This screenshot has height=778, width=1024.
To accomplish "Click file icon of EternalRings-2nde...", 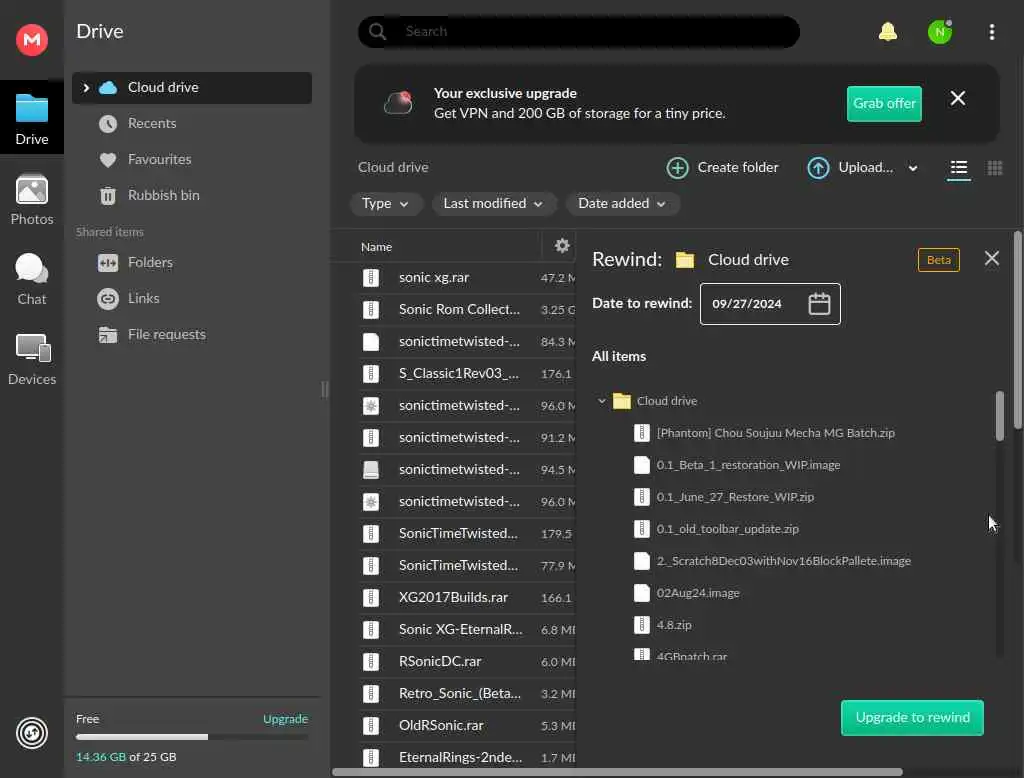I will point(370,758).
